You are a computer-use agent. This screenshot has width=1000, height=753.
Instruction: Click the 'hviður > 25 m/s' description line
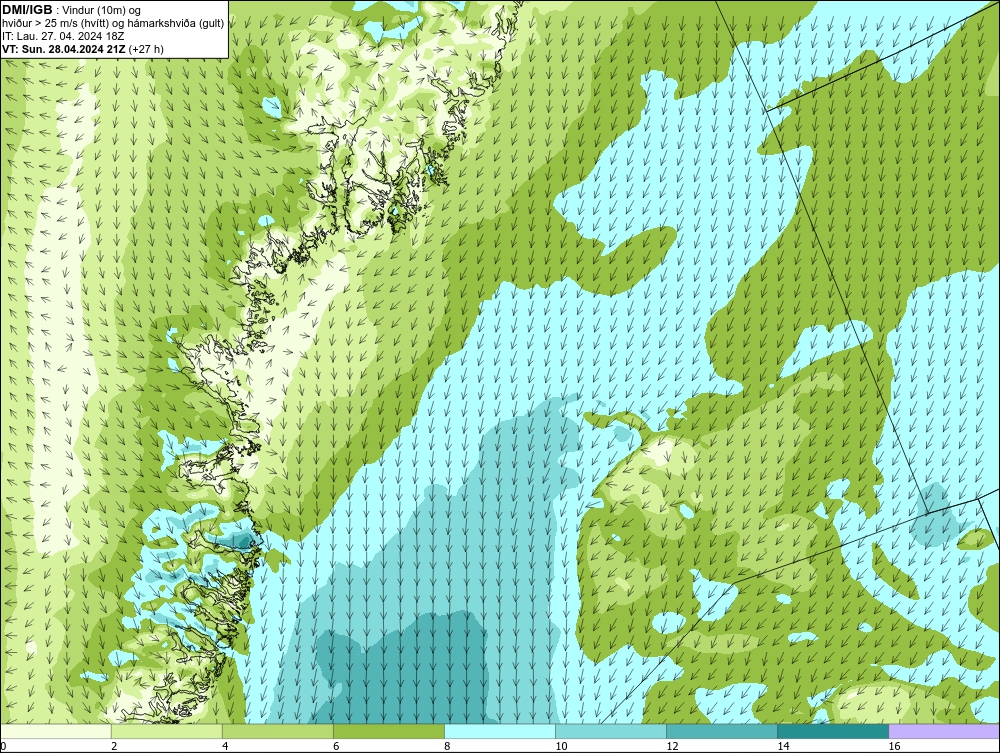113,23
